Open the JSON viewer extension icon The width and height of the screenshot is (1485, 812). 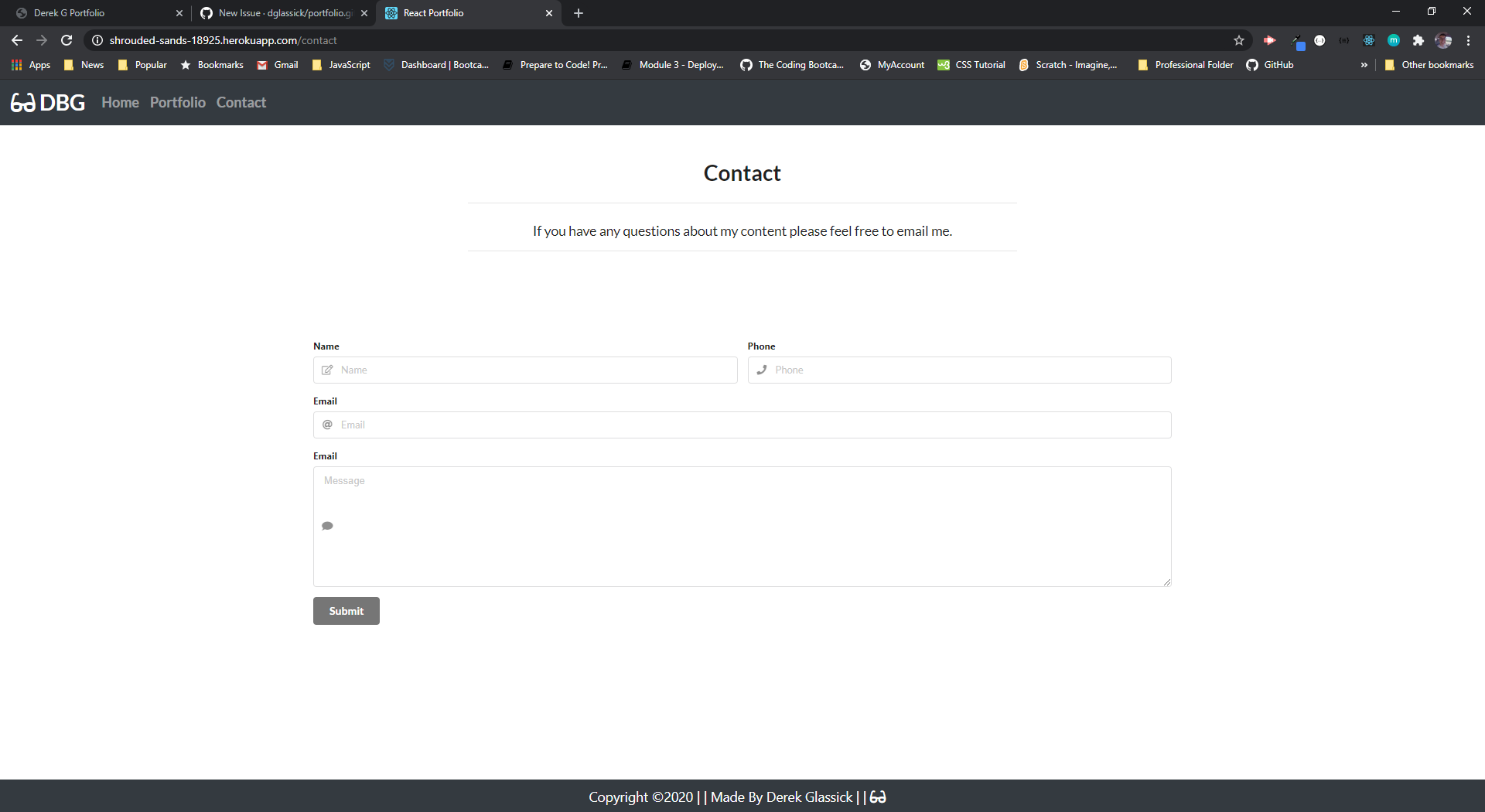click(x=1343, y=40)
